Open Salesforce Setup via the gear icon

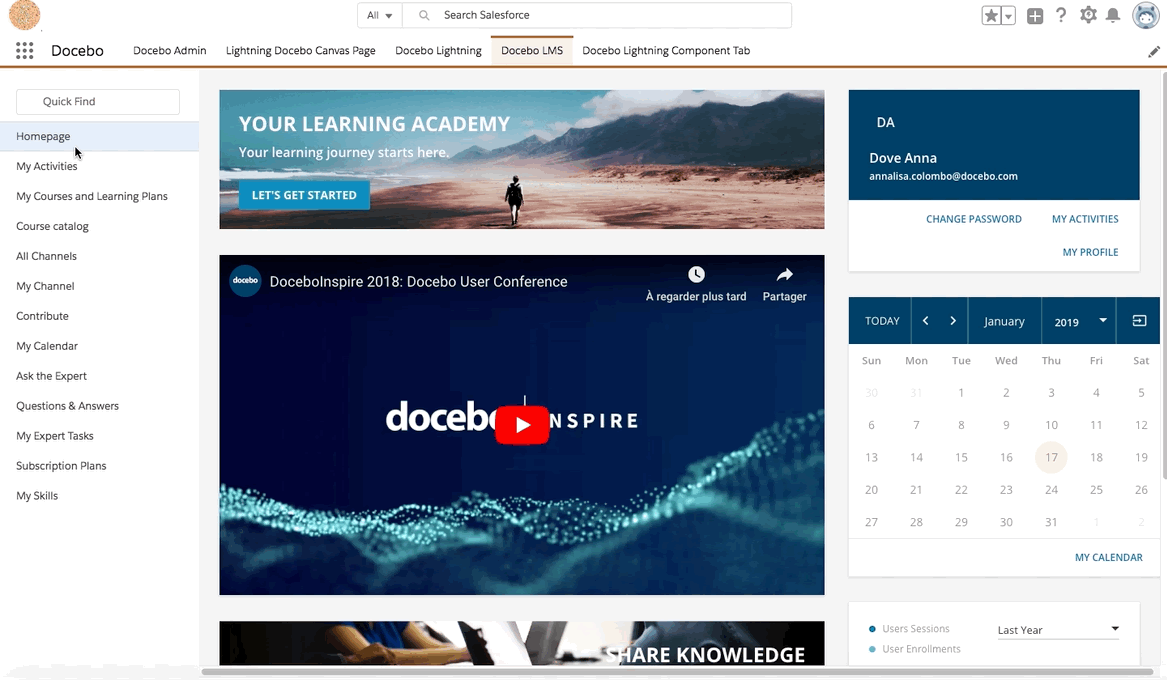1088,15
